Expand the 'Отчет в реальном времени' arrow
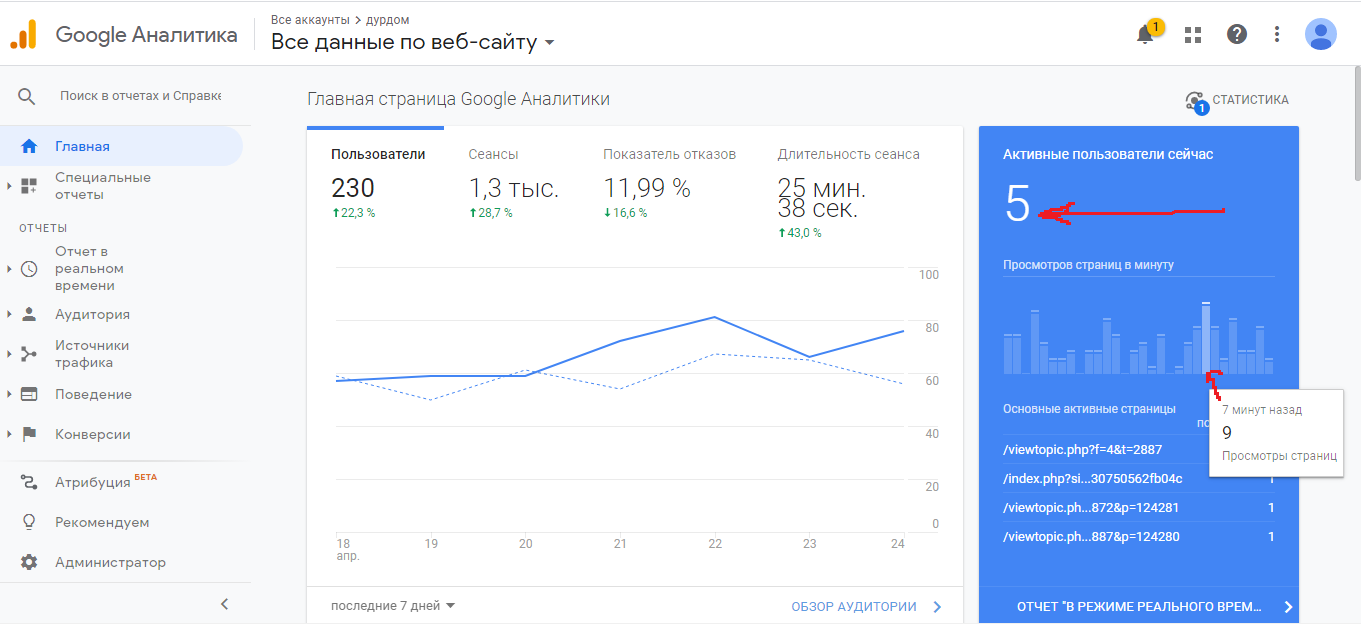Screen dimensions: 1361x625 click(x=9, y=269)
